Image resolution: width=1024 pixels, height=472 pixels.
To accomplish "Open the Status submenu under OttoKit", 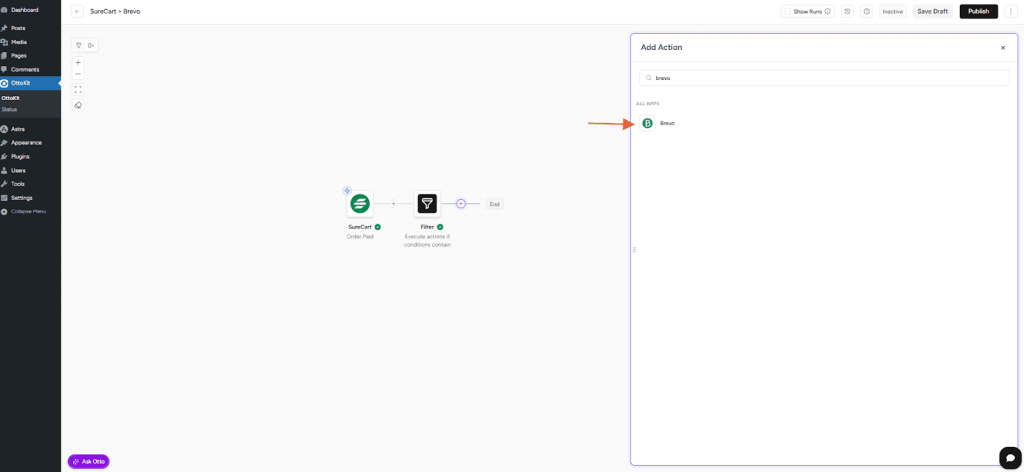I will coord(9,109).
